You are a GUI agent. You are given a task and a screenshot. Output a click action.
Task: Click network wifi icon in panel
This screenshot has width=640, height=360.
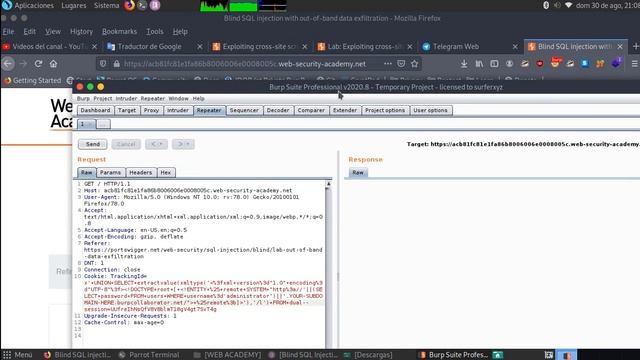pyautogui.click(x=569, y=5)
